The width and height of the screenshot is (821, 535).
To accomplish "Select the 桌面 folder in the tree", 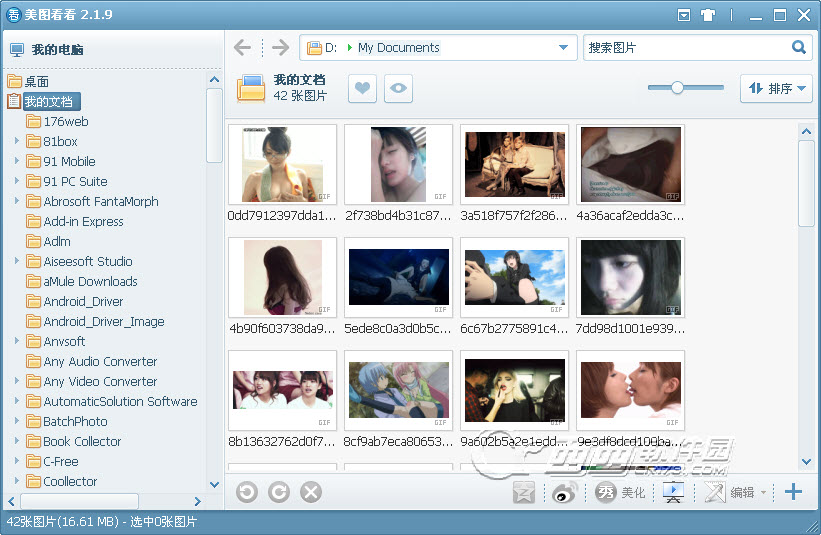I will point(36,81).
